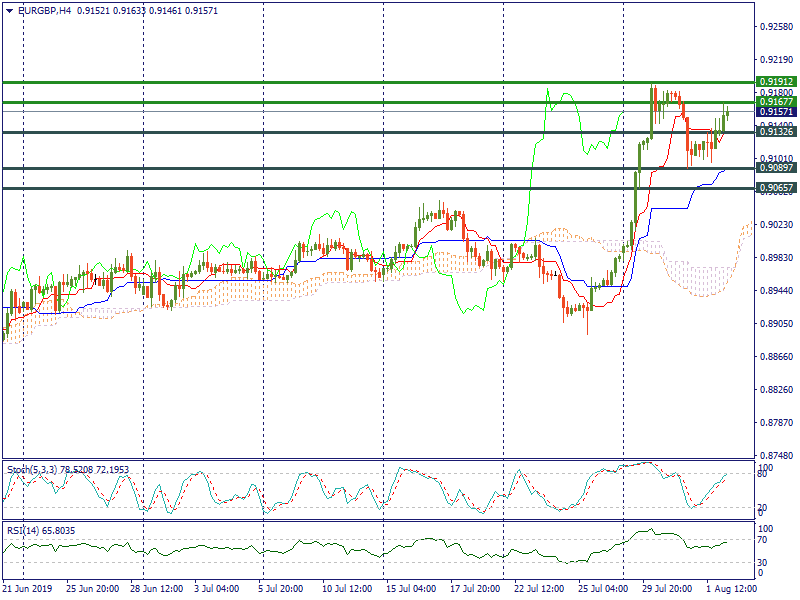Screen dimensions: 800x600
Task: Click the 0.92580 price scale value
Action: tap(776, 27)
